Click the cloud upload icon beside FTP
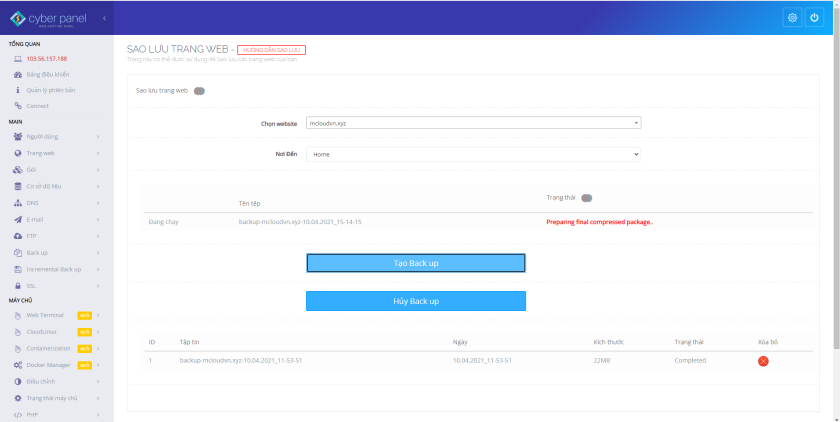This screenshot has width=840, height=422. point(18,236)
